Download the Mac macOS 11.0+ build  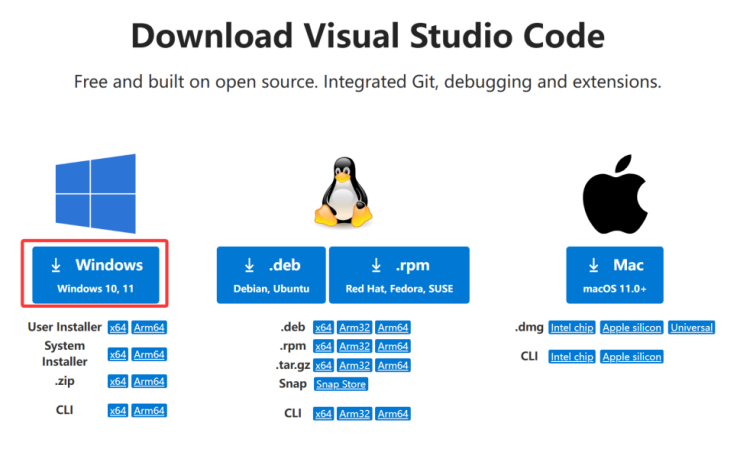tap(614, 274)
